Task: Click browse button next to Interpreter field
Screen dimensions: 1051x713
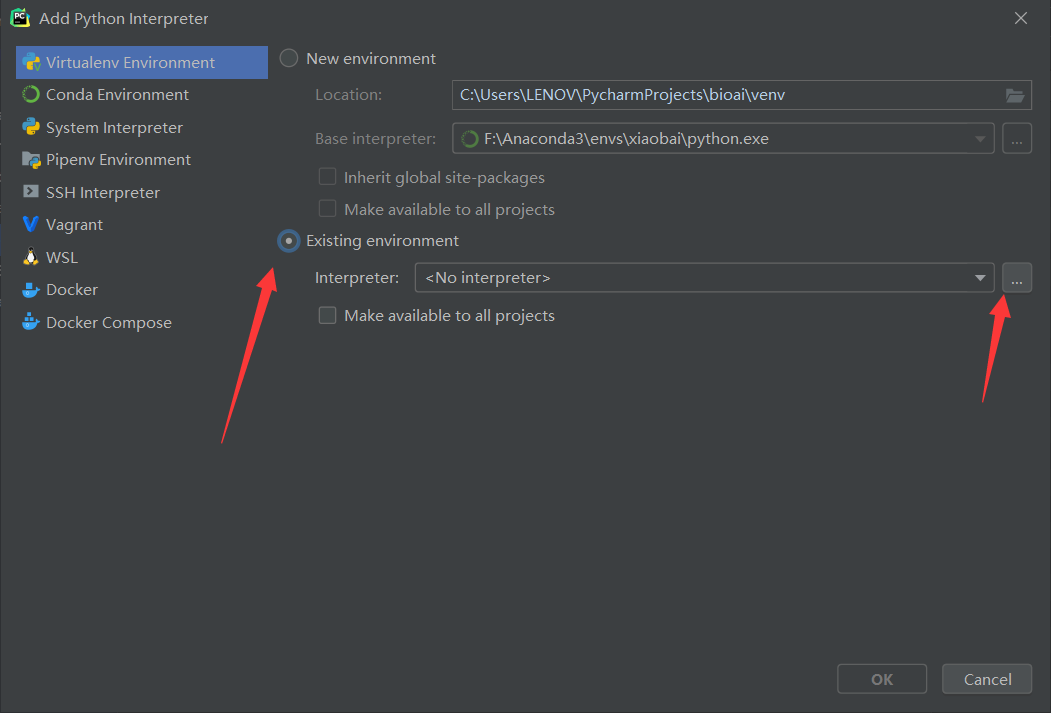Action: (1017, 277)
